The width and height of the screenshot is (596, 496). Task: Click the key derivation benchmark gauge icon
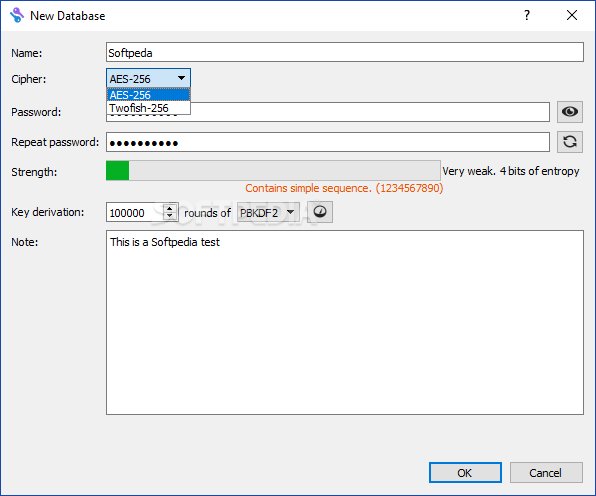(x=320, y=212)
